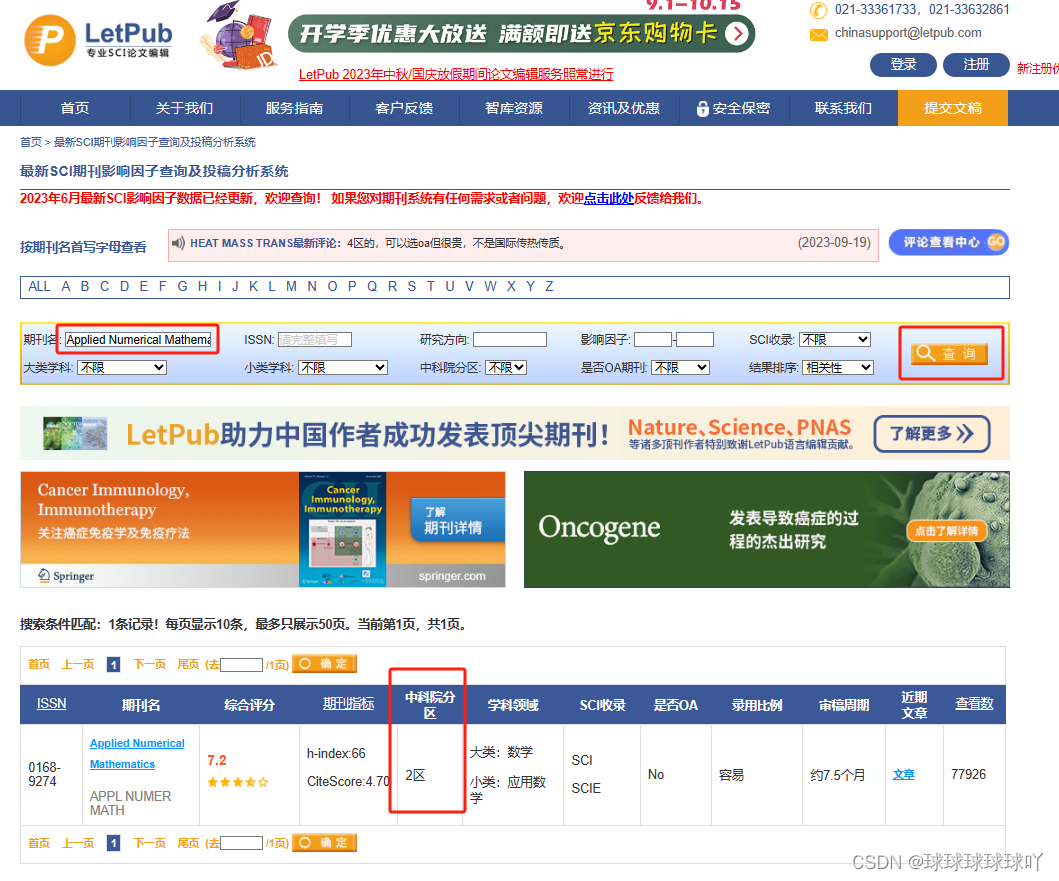Open the 客户反馈 navigation tab
Image resolution: width=1059 pixels, height=881 pixels.
click(404, 108)
